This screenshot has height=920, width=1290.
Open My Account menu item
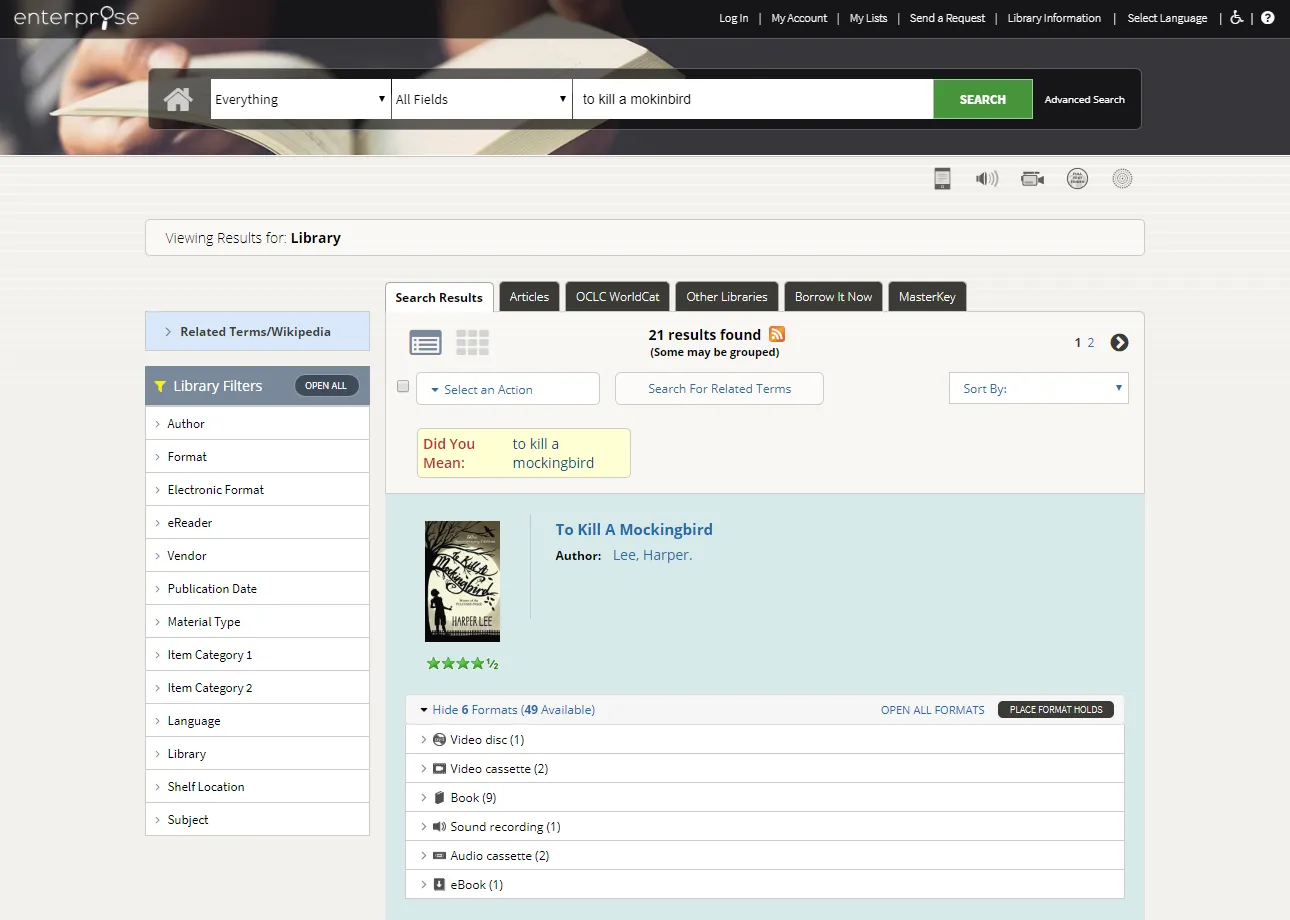pos(799,18)
